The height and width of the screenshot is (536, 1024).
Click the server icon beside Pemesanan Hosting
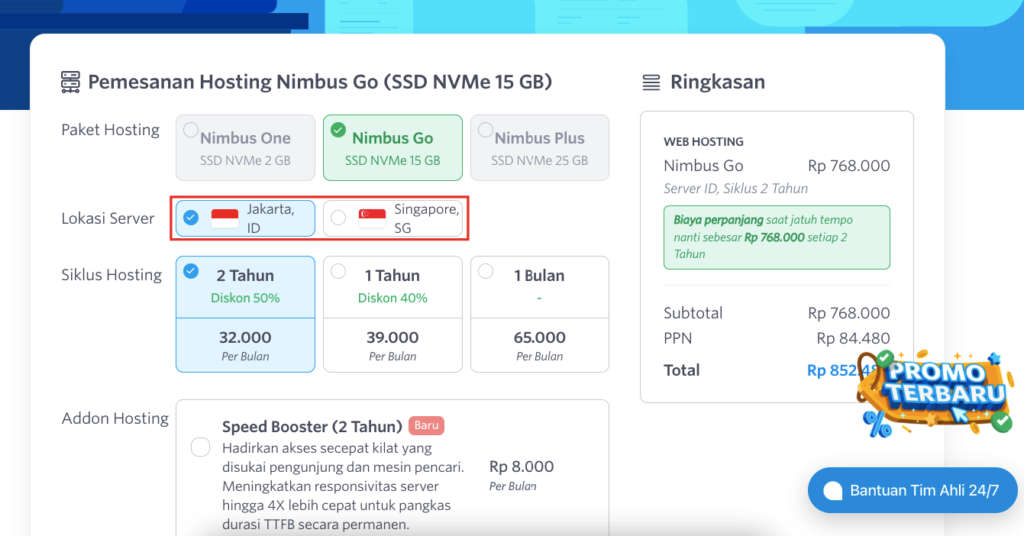pos(71,82)
